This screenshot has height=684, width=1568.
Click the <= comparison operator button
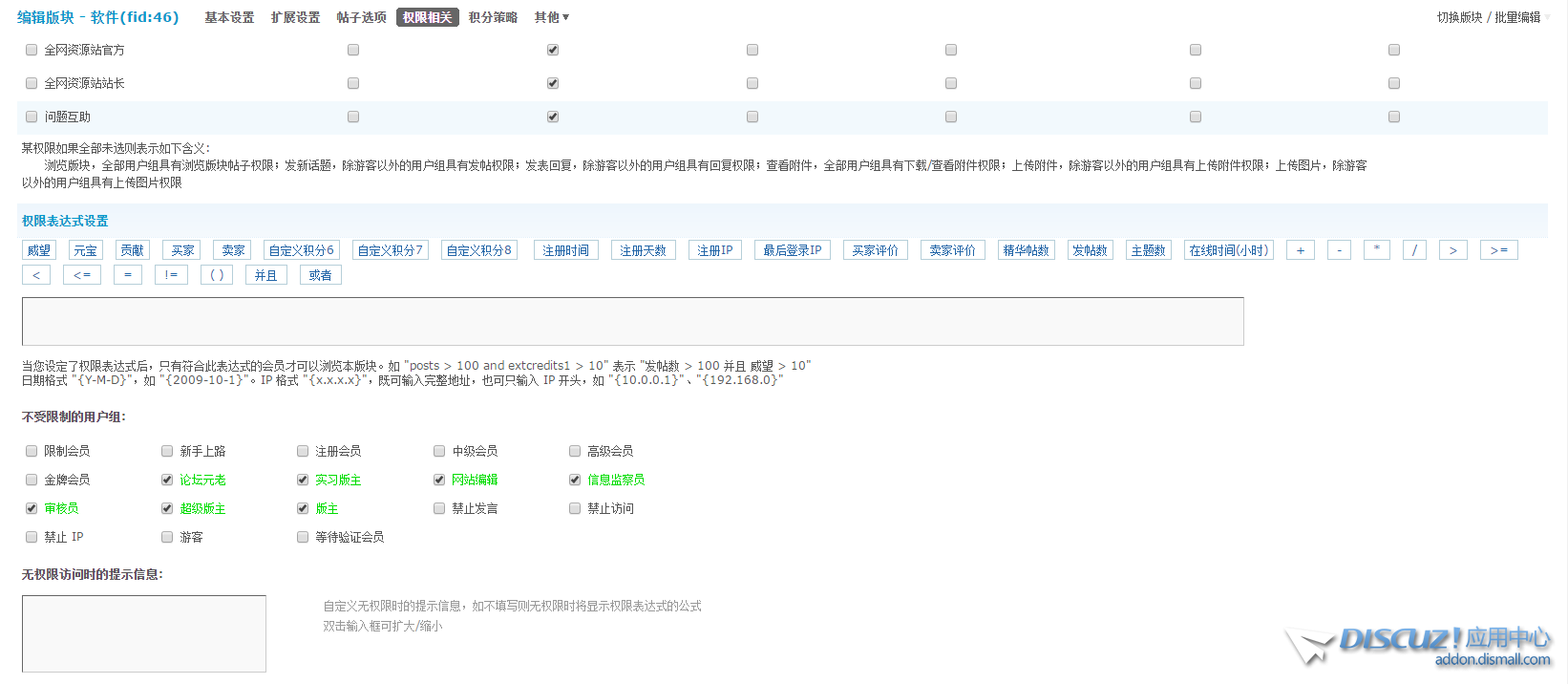point(82,275)
